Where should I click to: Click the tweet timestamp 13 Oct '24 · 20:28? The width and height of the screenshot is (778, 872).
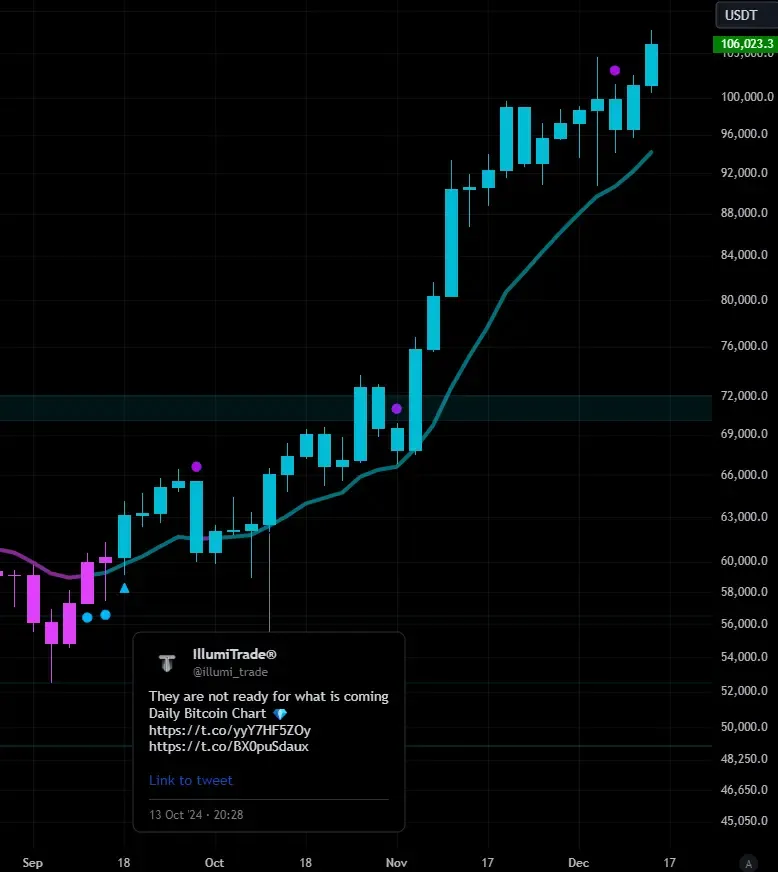coord(196,815)
